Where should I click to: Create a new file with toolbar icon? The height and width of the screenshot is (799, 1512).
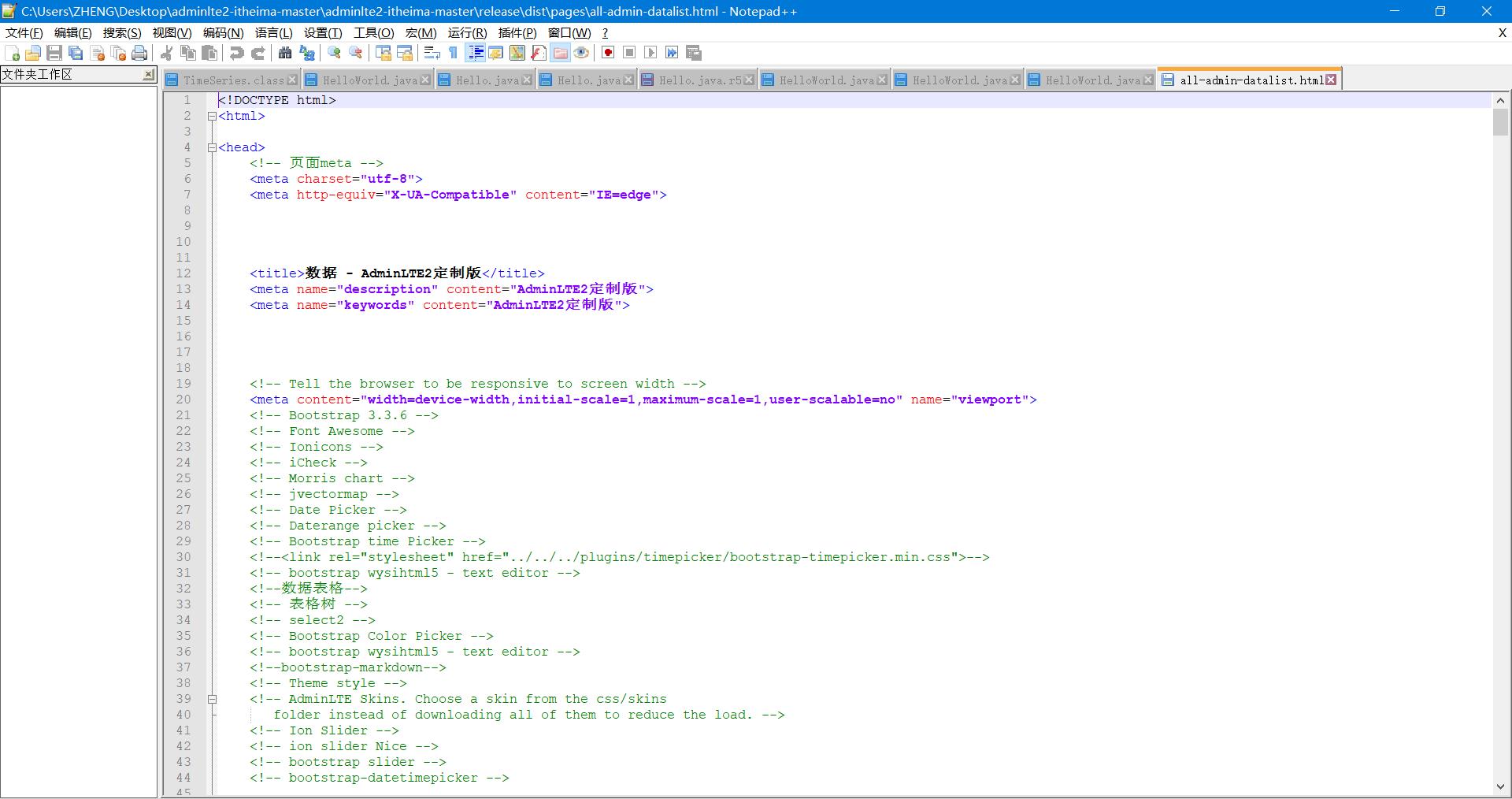click(13, 53)
